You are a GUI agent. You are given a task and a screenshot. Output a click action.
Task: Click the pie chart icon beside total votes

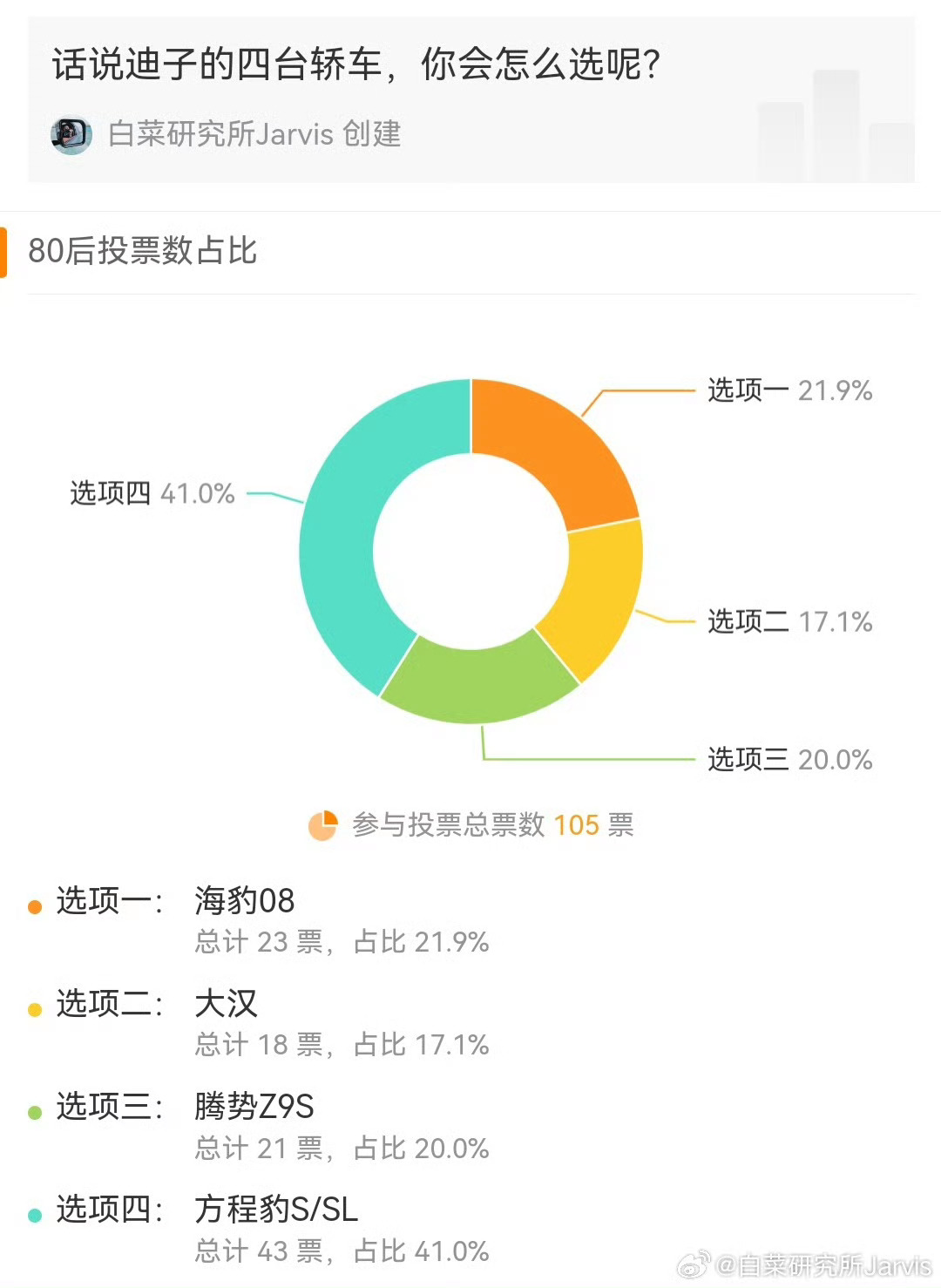tap(323, 825)
